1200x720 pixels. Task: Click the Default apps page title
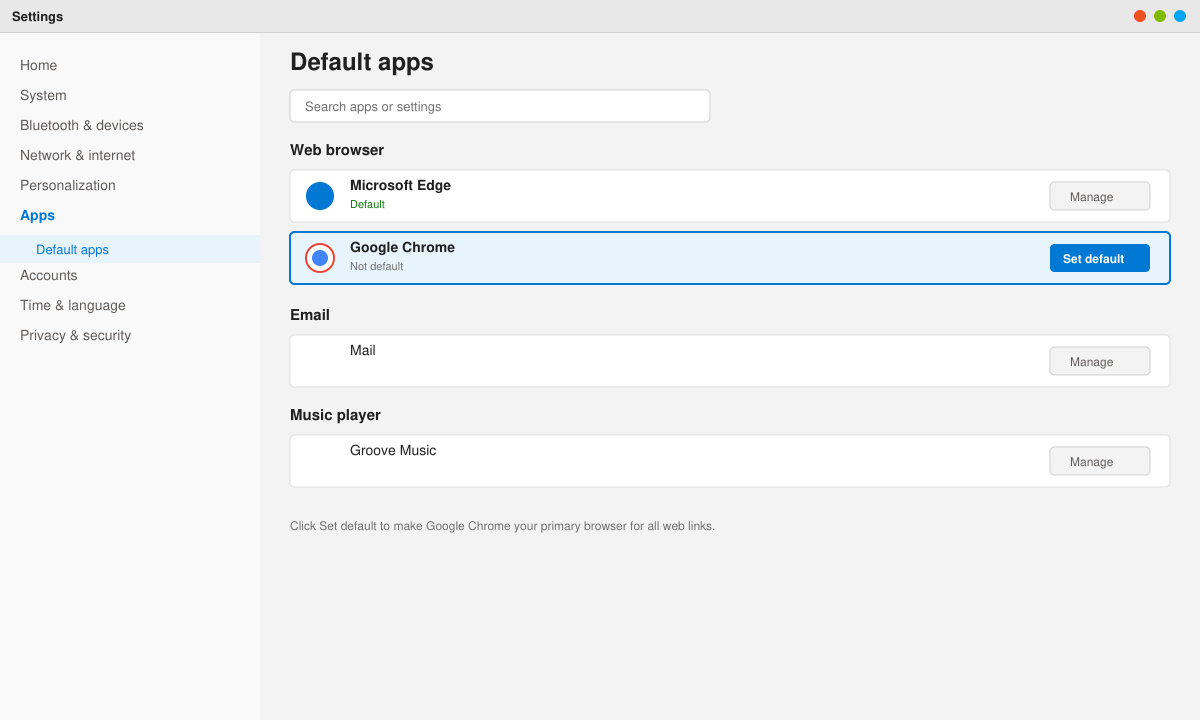pos(362,62)
